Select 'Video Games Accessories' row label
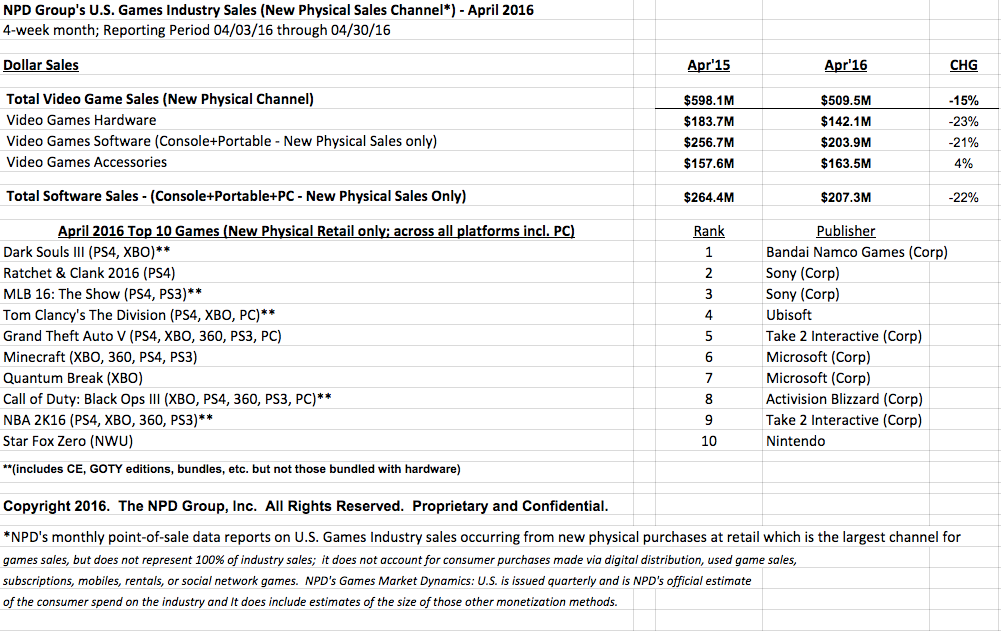Screen dimensions: 1001x631 [x=86, y=162]
